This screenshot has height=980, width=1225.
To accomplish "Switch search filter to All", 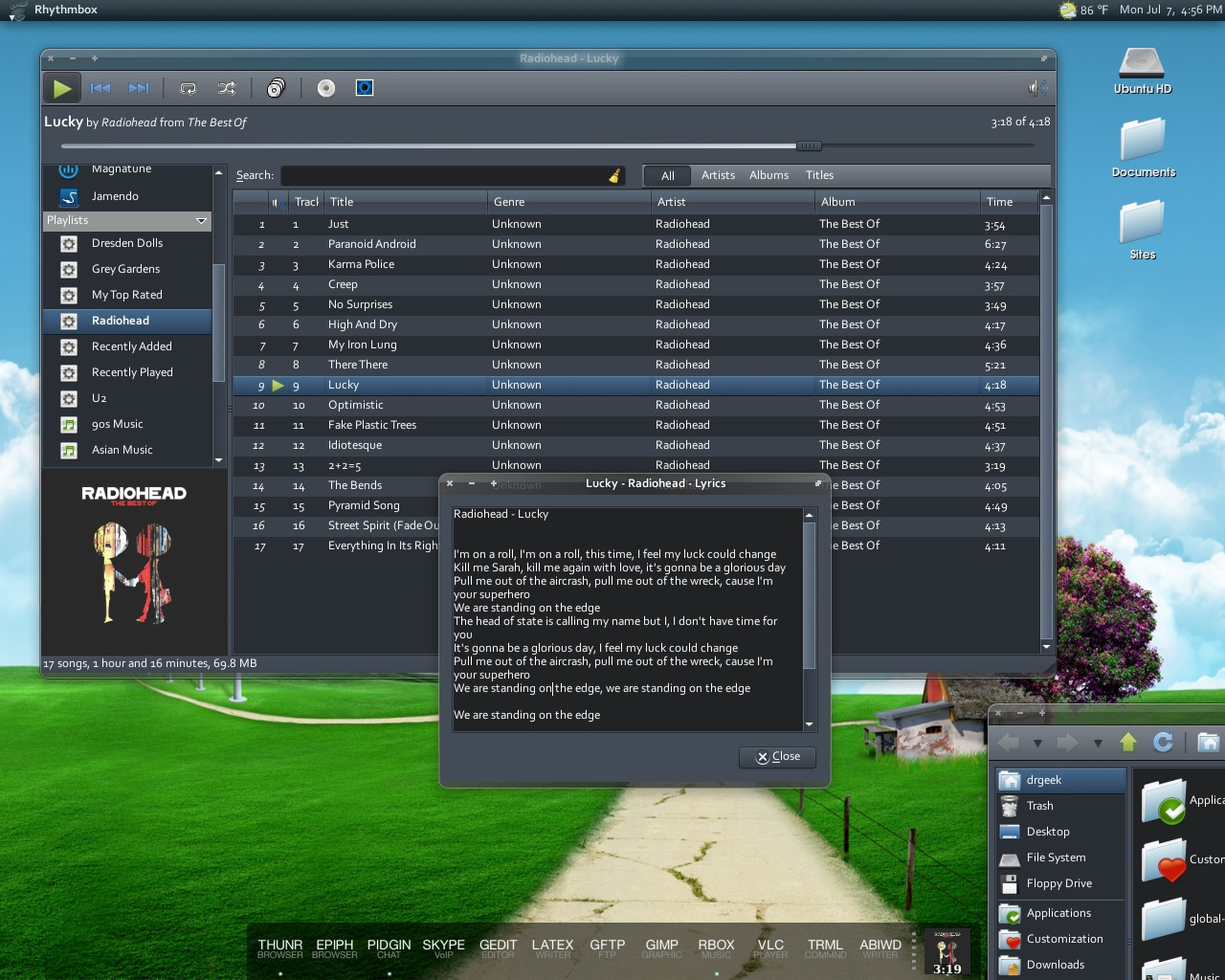I will tap(668, 175).
